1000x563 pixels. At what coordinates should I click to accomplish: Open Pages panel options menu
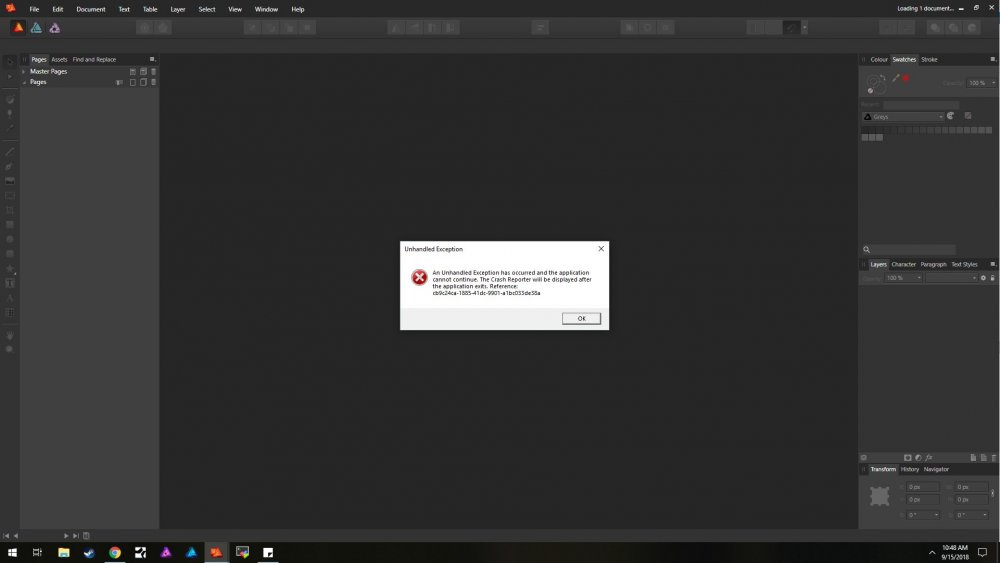[152, 59]
